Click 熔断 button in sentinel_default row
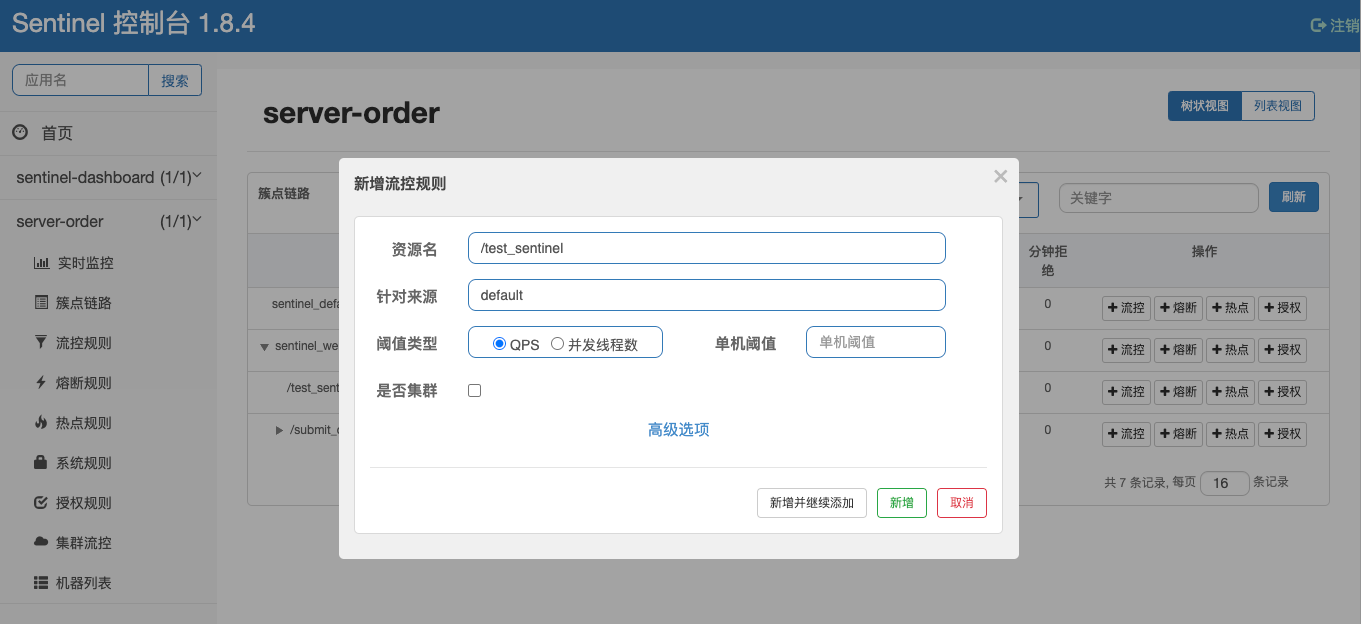This screenshot has width=1361, height=624. [x=1178, y=308]
